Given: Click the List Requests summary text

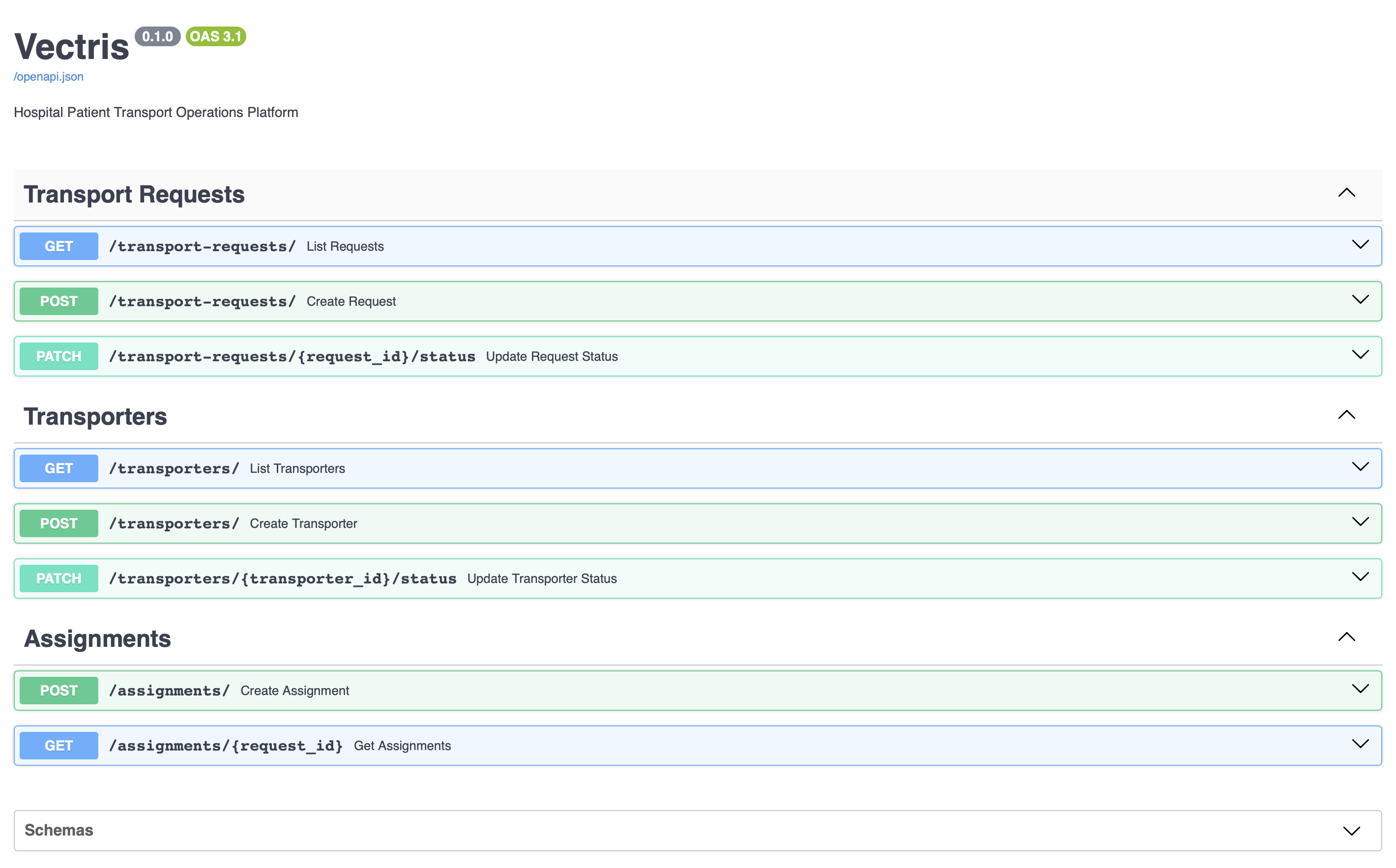Looking at the screenshot, I should 345,246.
